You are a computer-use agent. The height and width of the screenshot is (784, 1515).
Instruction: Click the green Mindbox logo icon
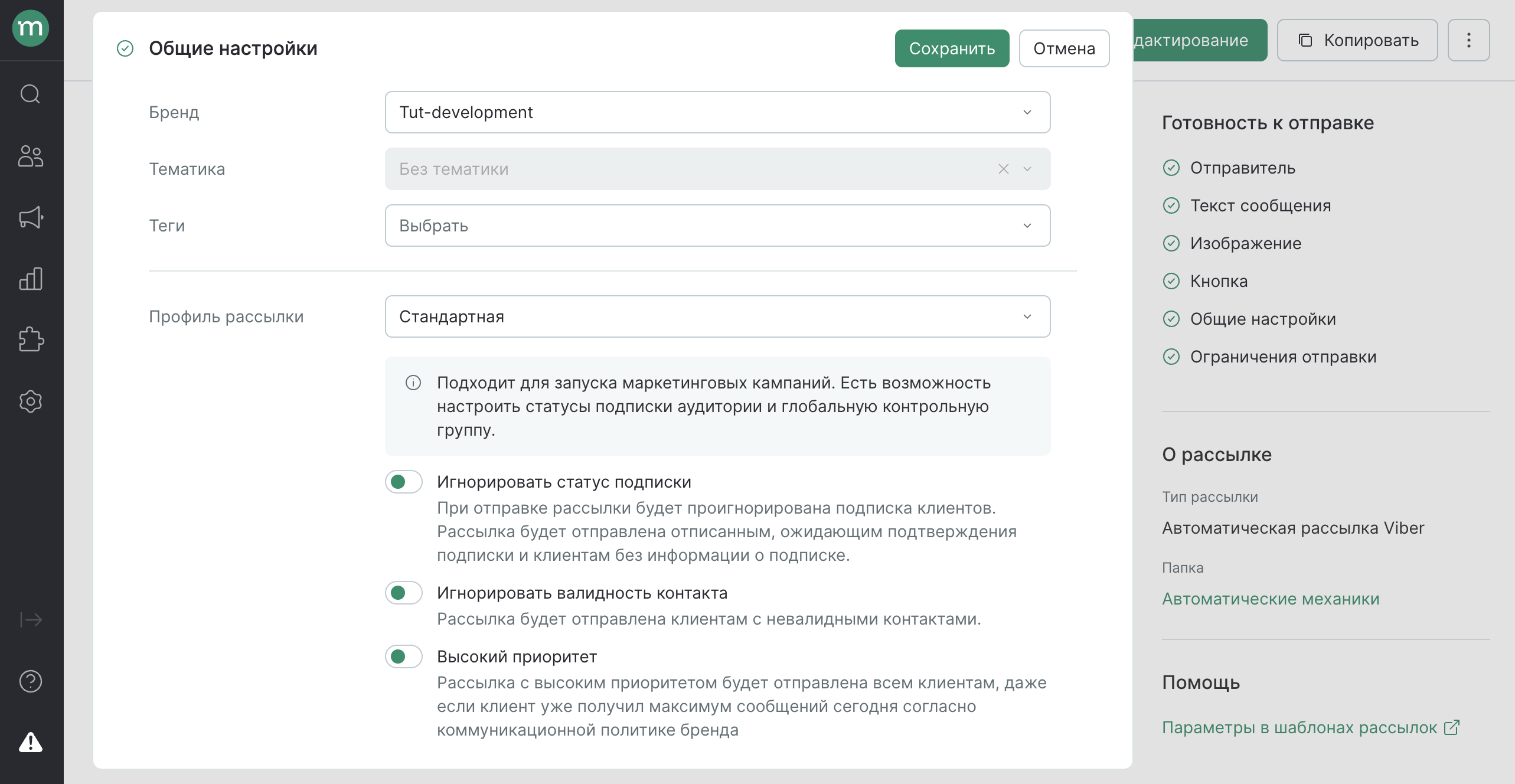click(x=31, y=28)
